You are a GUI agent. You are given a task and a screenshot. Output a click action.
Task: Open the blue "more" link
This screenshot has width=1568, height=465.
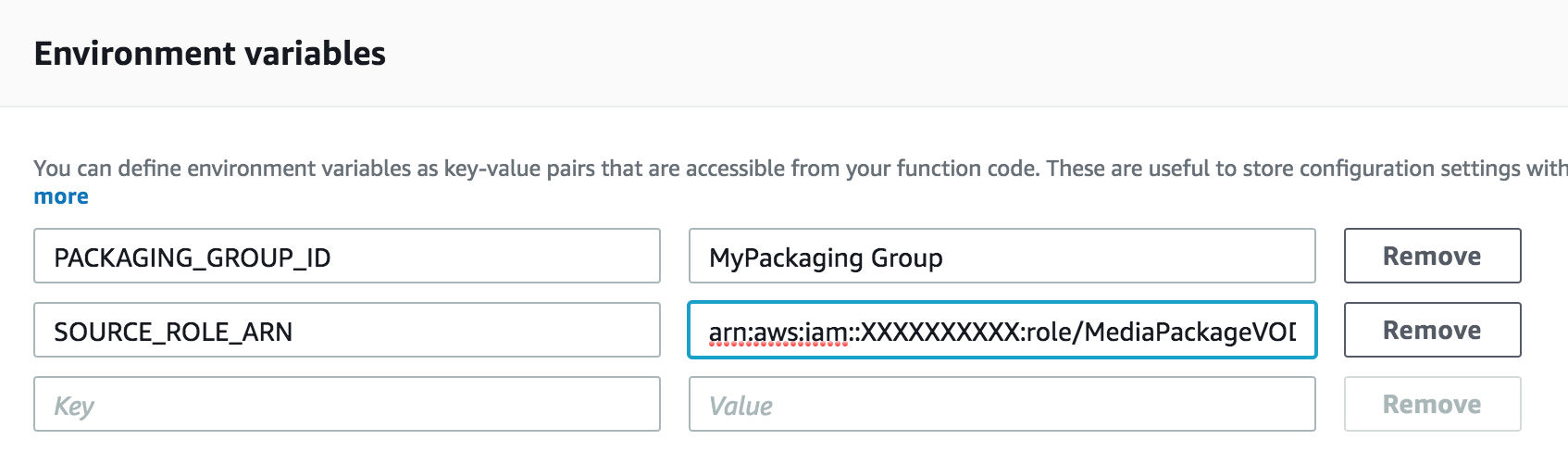[61, 196]
